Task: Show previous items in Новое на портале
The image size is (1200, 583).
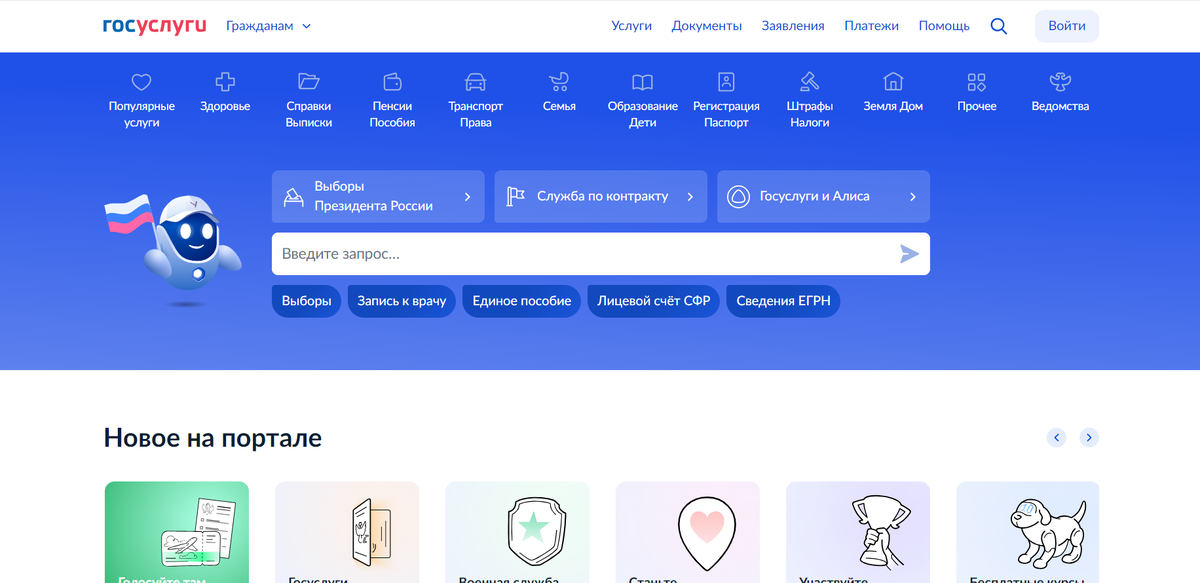Action: tap(1057, 437)
